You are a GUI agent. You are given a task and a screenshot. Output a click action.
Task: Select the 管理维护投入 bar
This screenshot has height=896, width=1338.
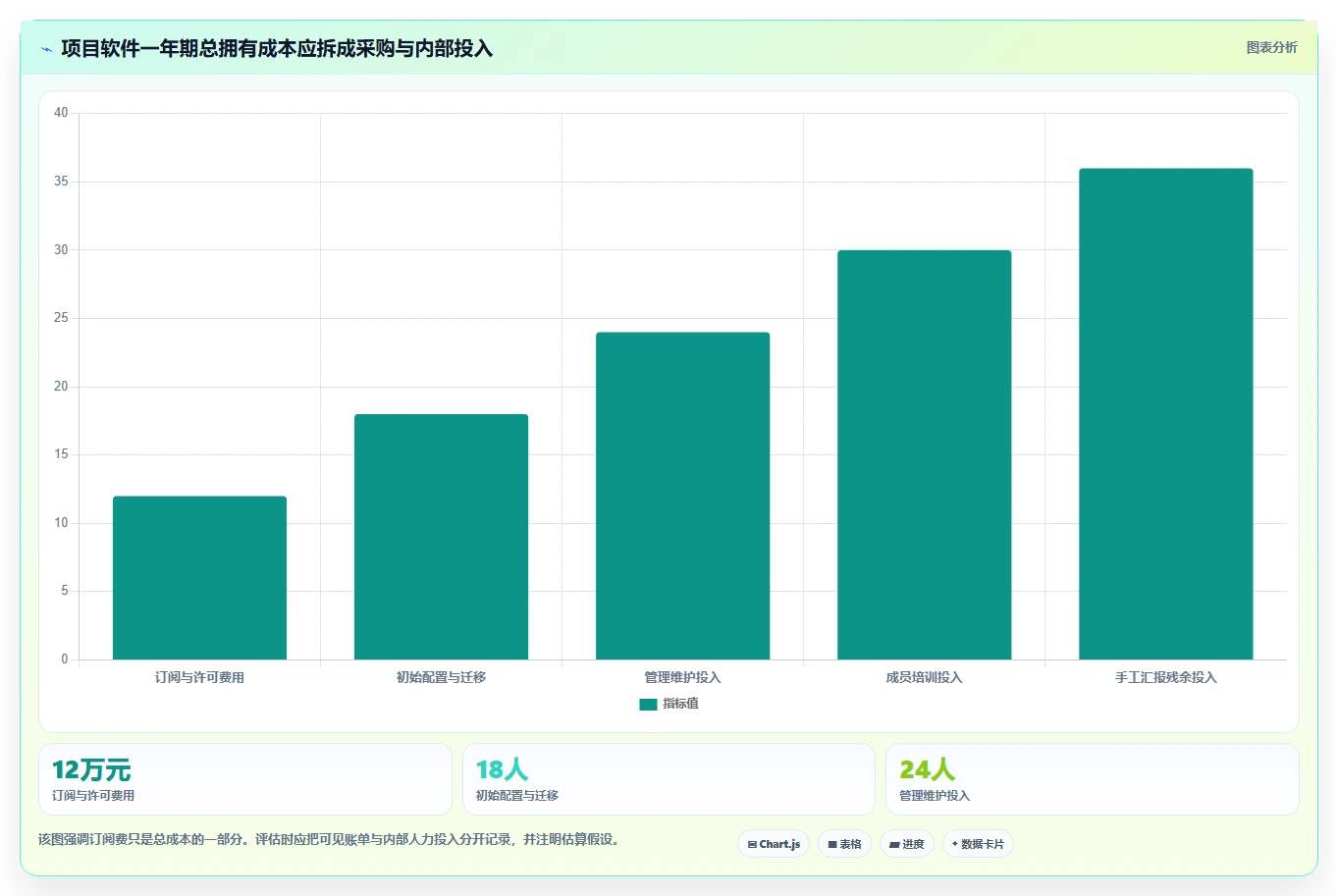pyautogui.click(x=682, y=496)
